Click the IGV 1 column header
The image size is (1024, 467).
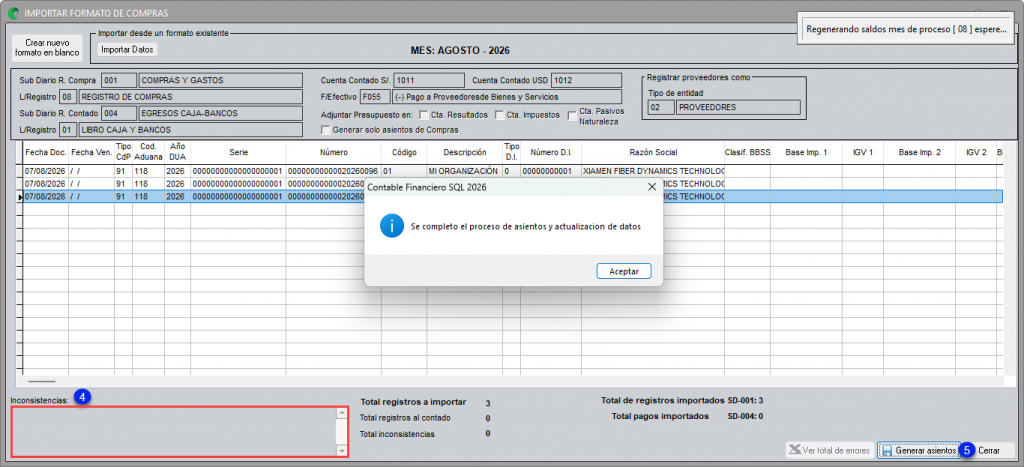click(x=863, y=152)
